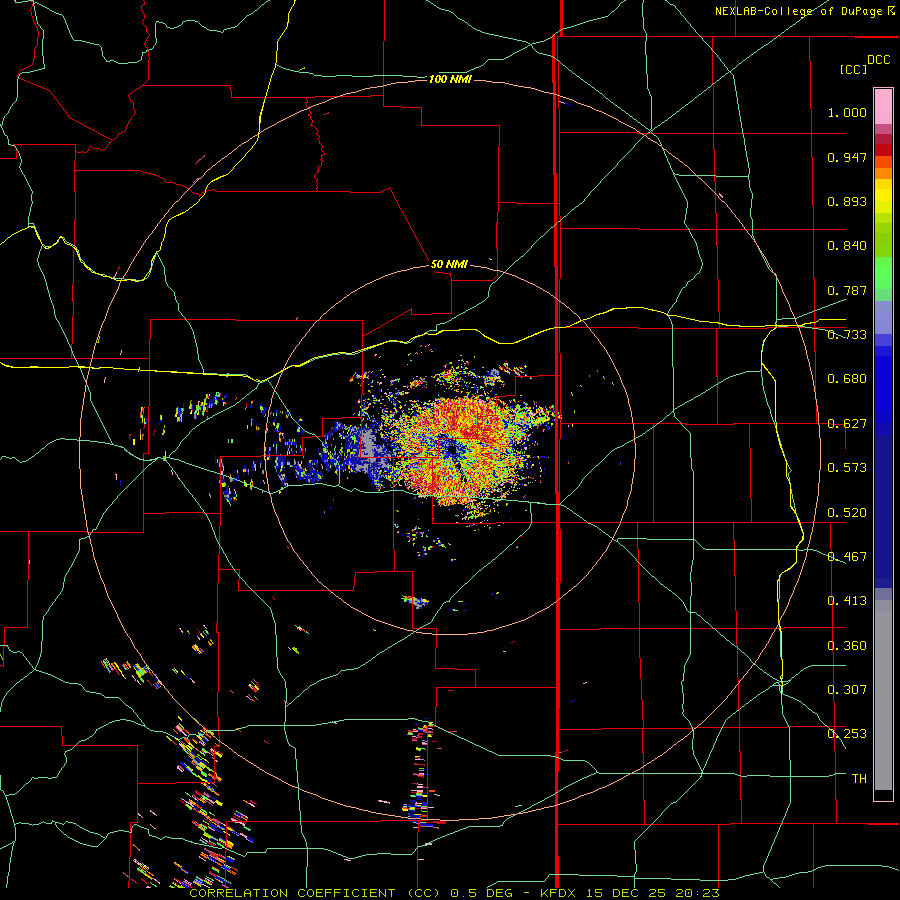This screenshot has width=900, height=900.
Task: Click the 0.253 legend value
Action: tap(847, 734)
